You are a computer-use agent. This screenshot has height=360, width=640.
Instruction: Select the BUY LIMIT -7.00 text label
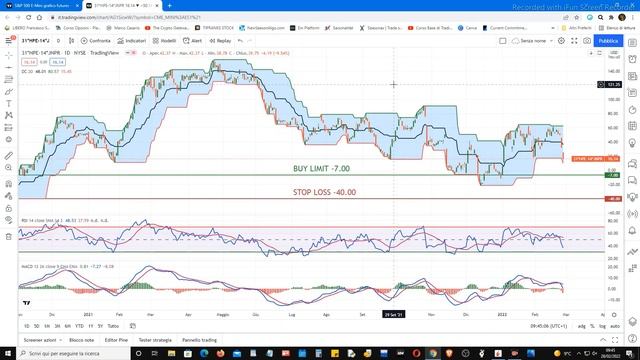point(321,169)
